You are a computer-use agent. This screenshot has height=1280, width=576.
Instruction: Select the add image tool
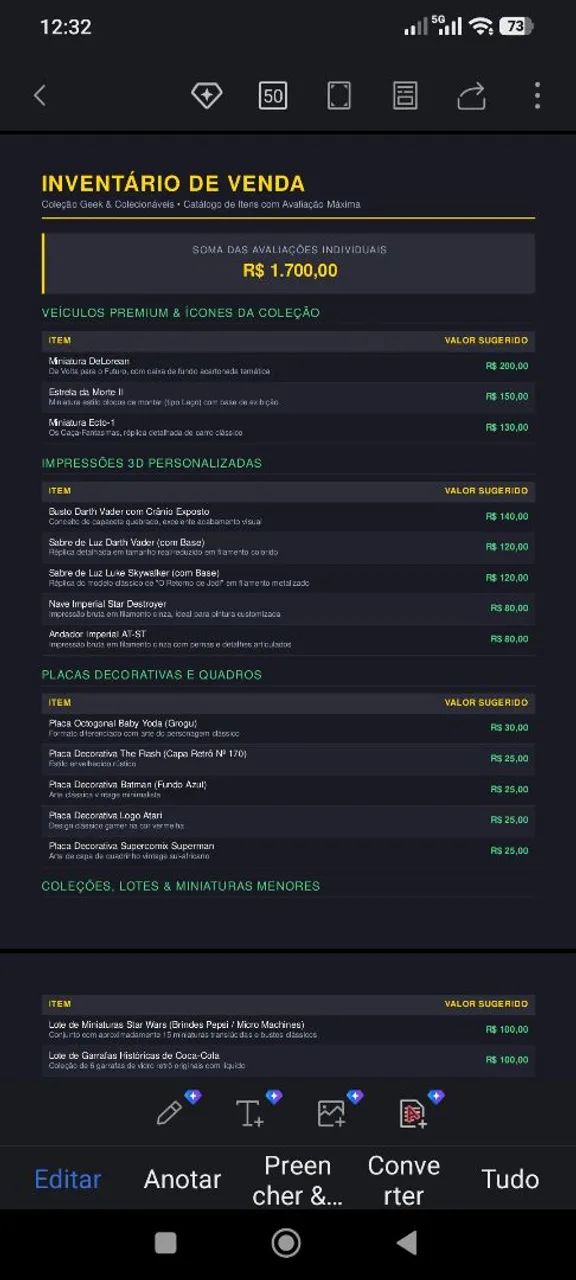[x=332, y=1112]
